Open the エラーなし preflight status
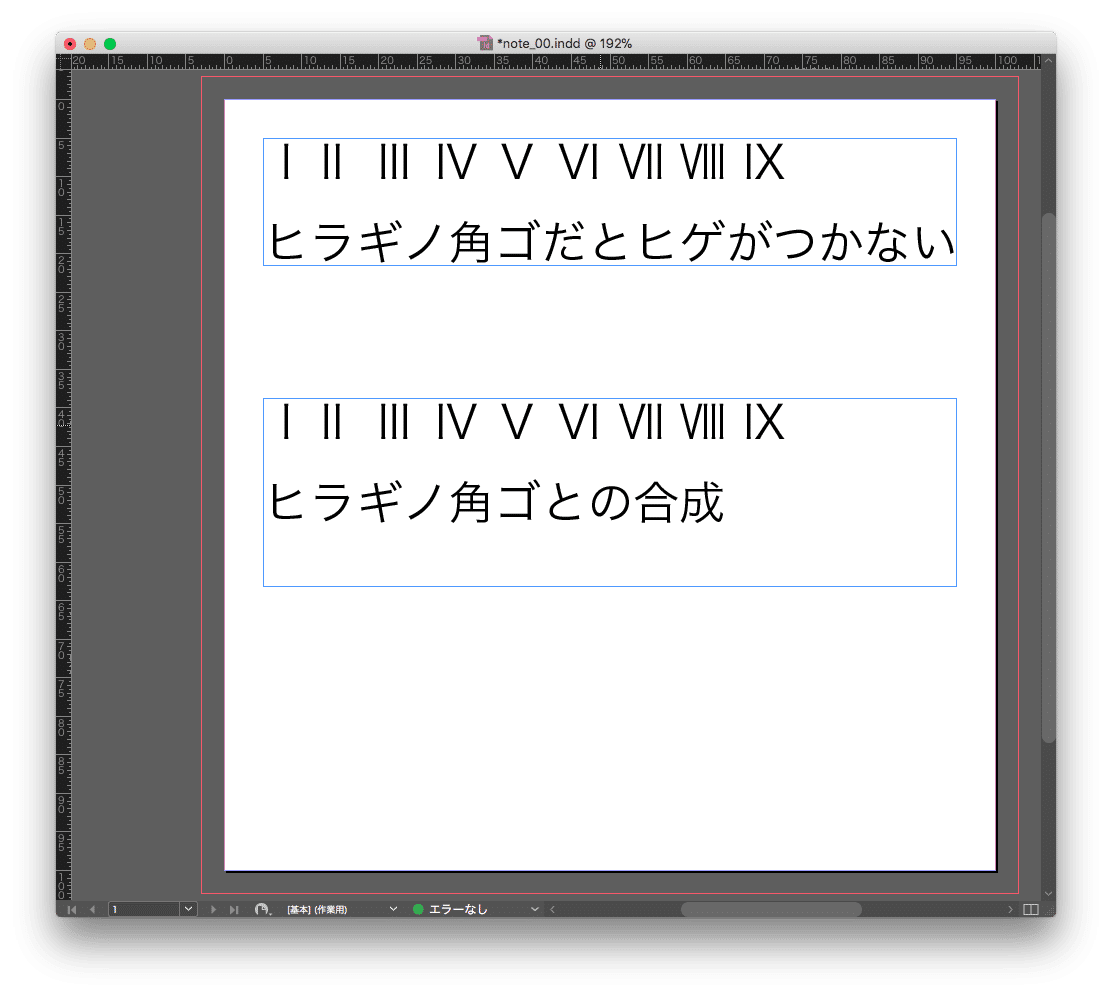The height and width of the screenshot is (997, 1112). [458, 909]
